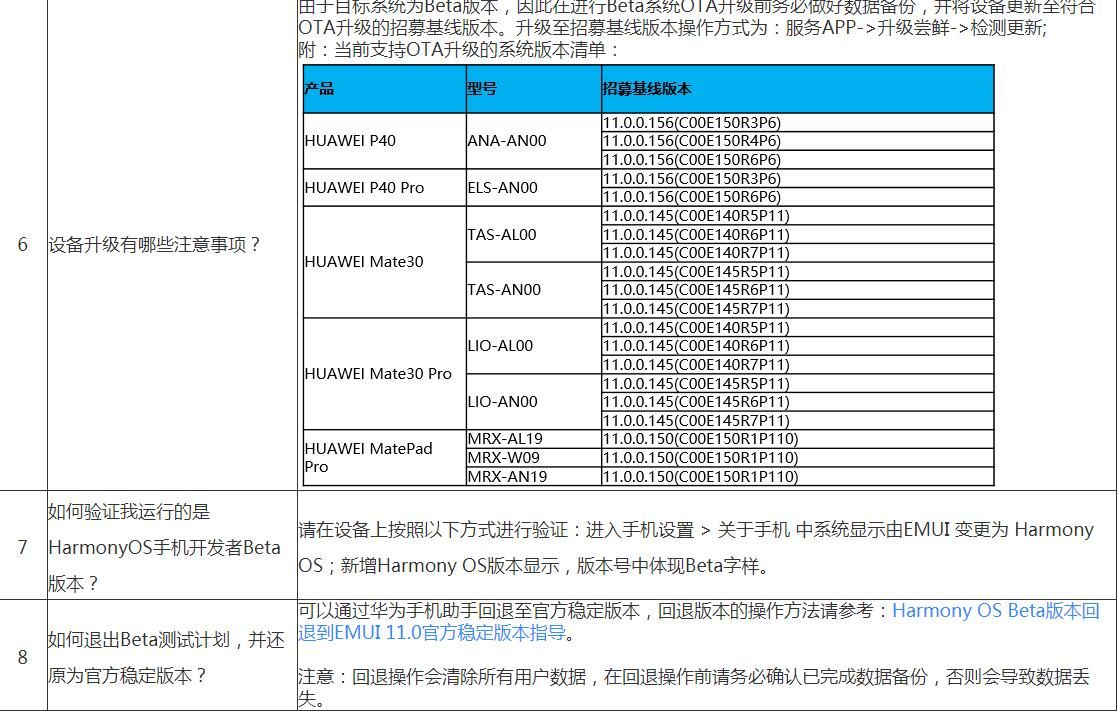This screenshot has width=1118, height=711.
Task: Select the ANA-AN00 model cell
Action: coord(533,141)
